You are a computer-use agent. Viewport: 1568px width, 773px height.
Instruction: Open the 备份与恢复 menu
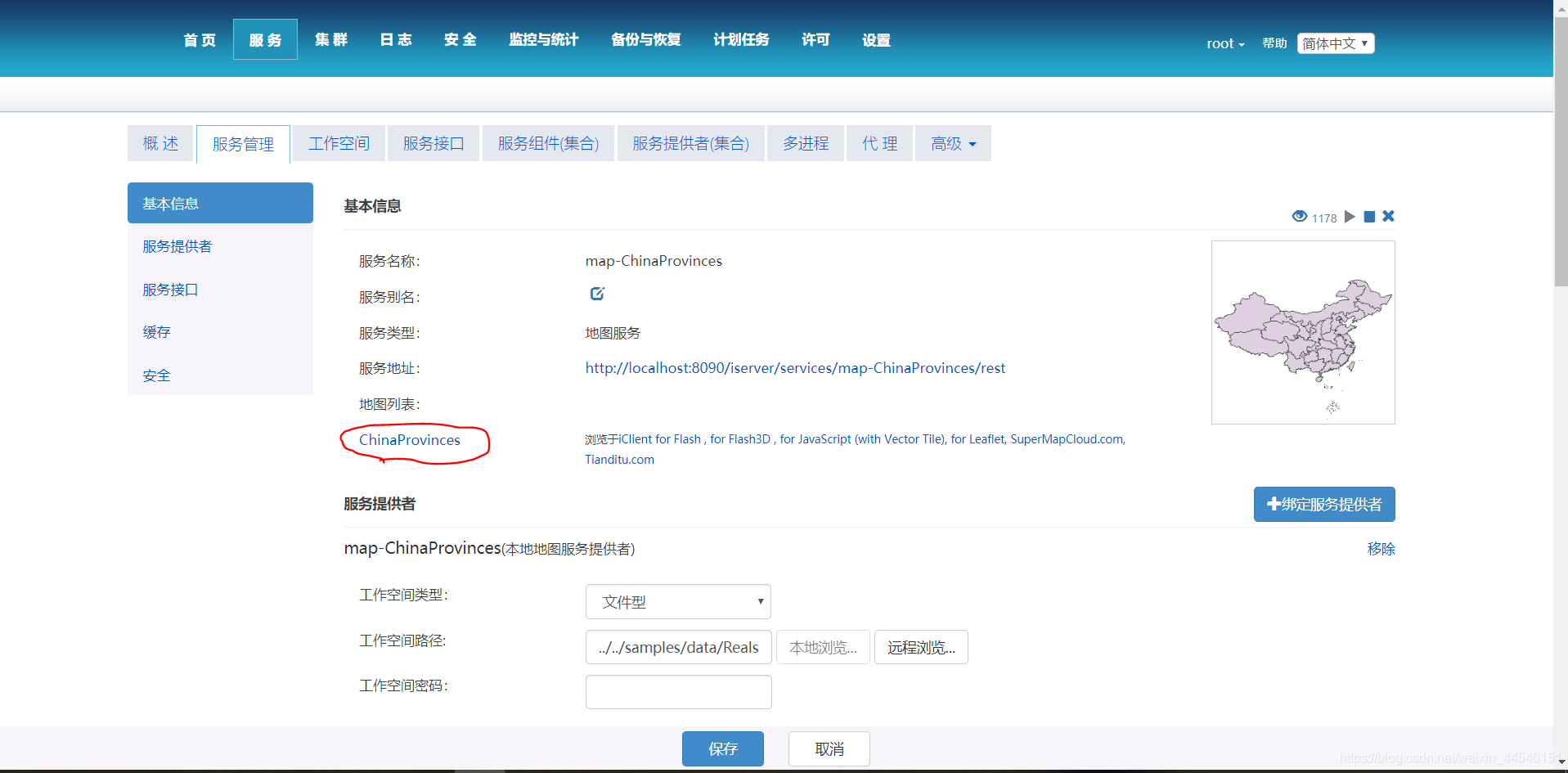(645, 40)
